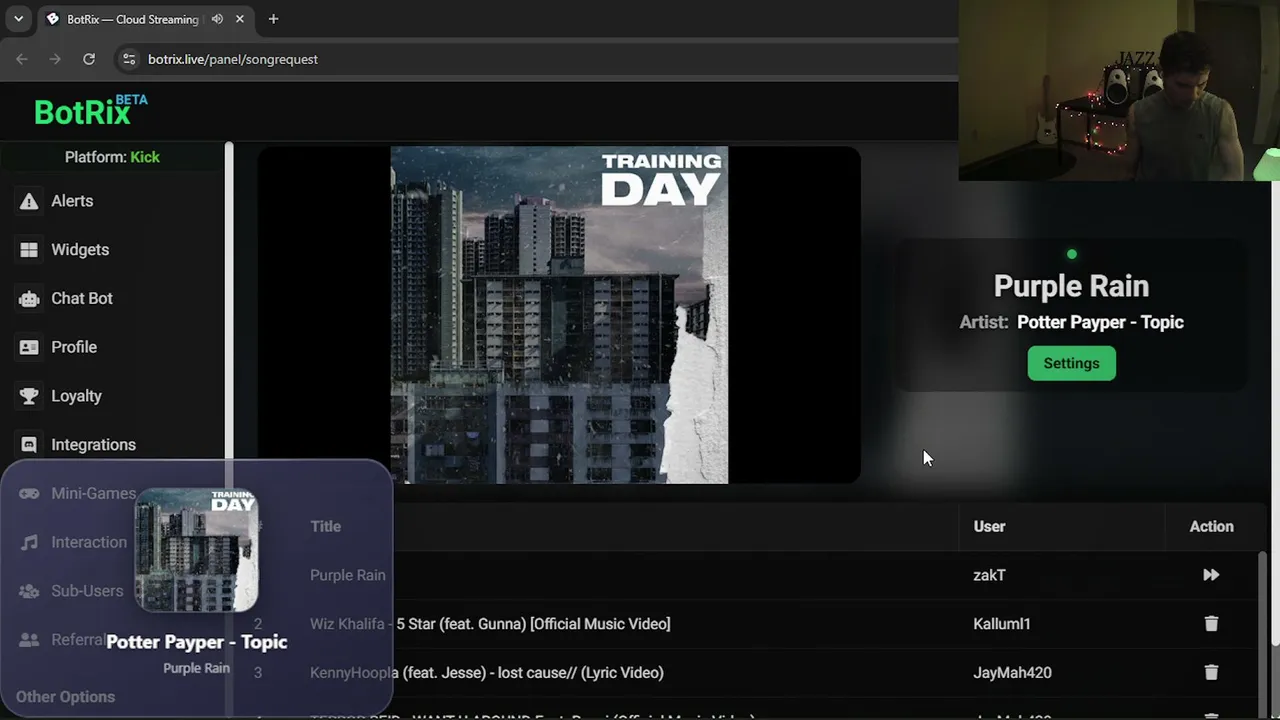
Task: Click the username JayMah420
Action: [x=1012, y=673]
